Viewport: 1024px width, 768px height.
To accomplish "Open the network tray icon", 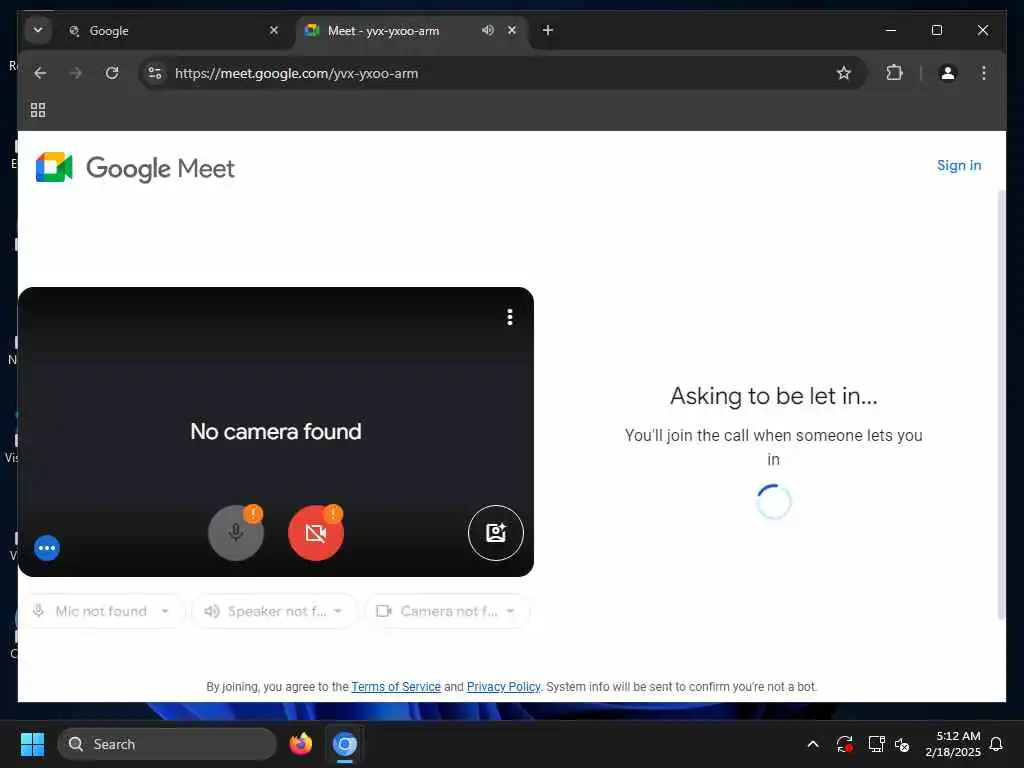I will [x=876, y=744].
